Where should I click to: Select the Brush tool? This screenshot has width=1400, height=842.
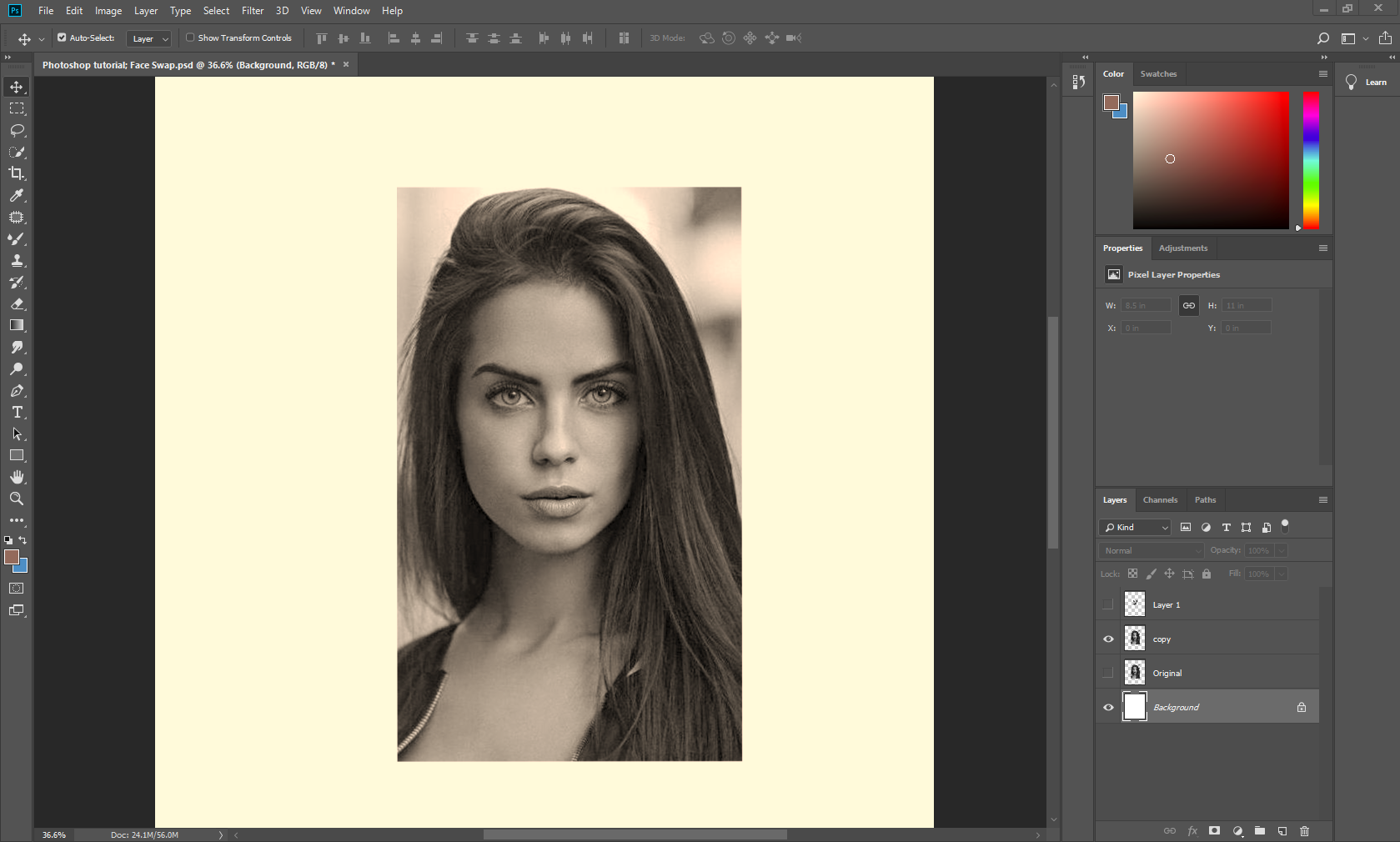(17, 238)
